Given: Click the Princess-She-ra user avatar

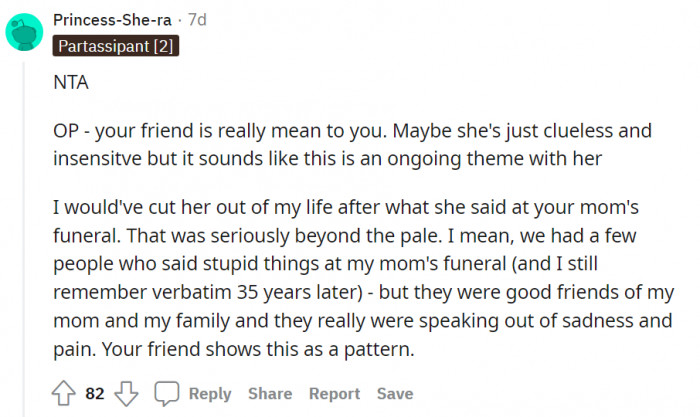Looking at the screenshot, I should pos(25,31).
